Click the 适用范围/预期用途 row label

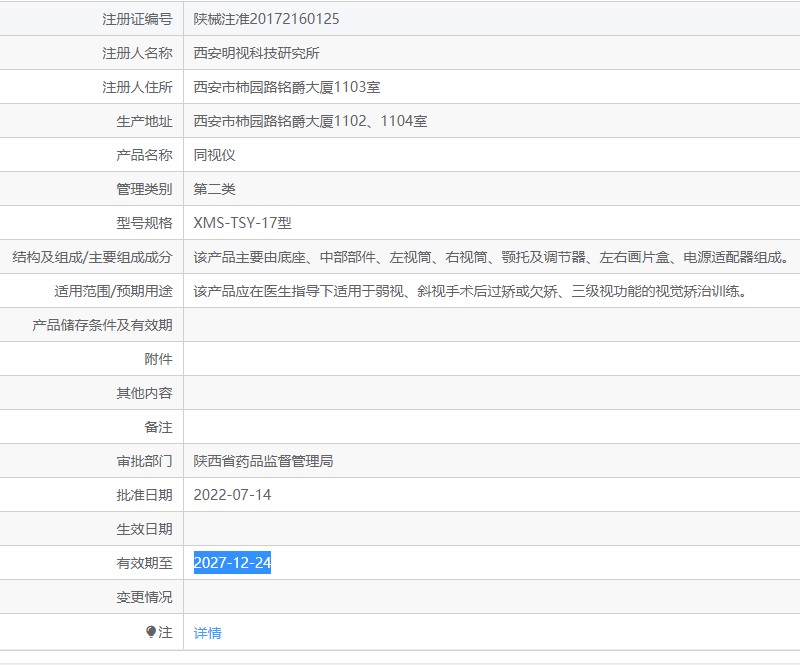coord(113,291)
